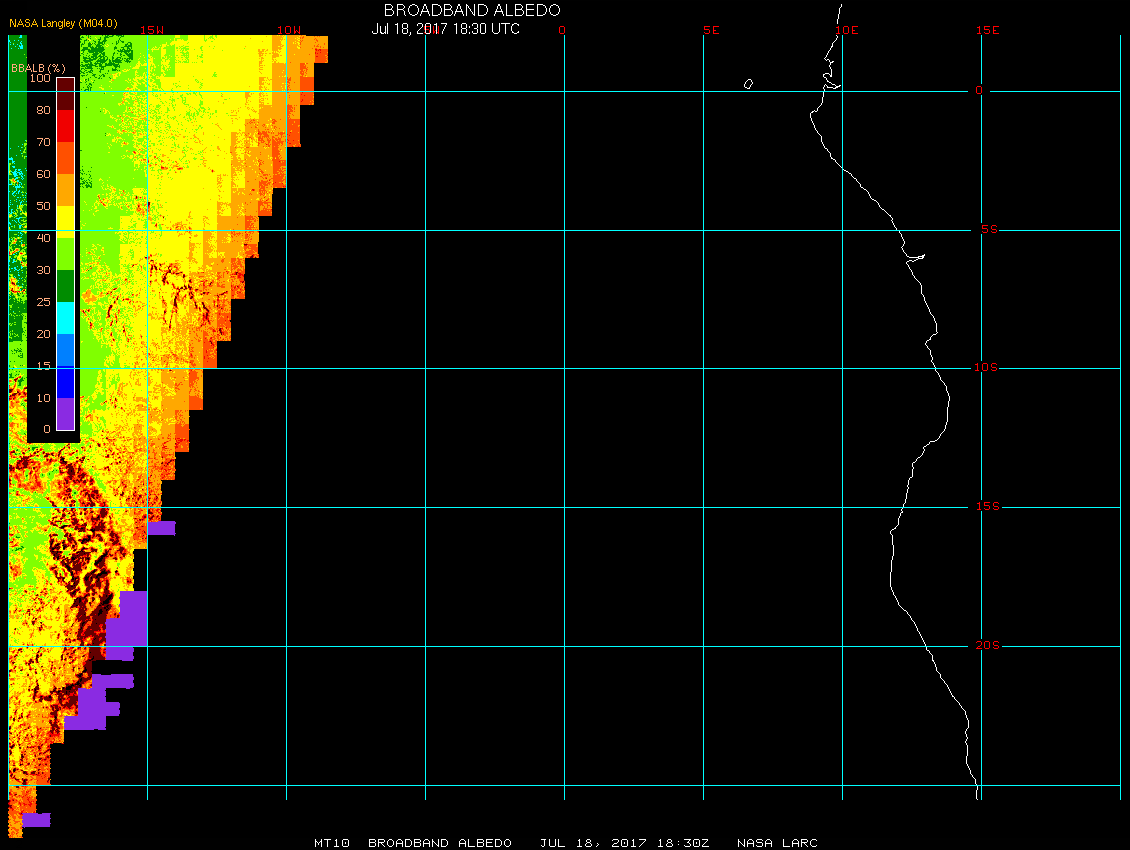Click the small island outline near the equator

tap(748, 84)
